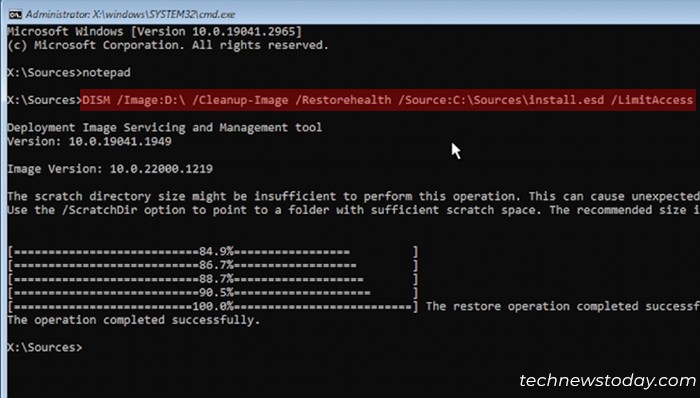Click the 'Image Version: 10.0.22000.1219' line
Screen dimensions: 700x398
click(110, 169)
